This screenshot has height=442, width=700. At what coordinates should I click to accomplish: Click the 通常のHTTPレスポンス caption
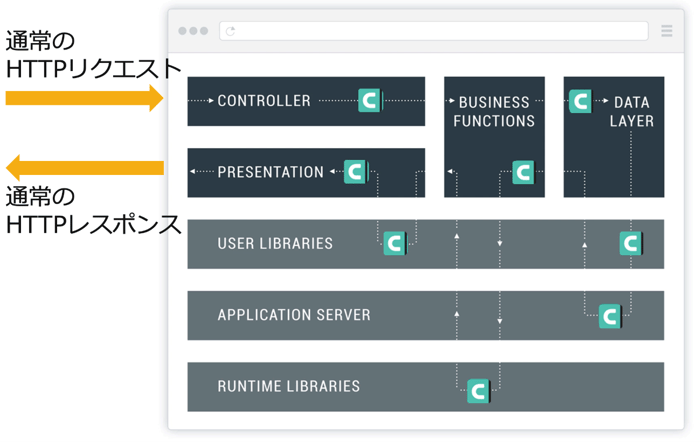(x=93, y=210)
